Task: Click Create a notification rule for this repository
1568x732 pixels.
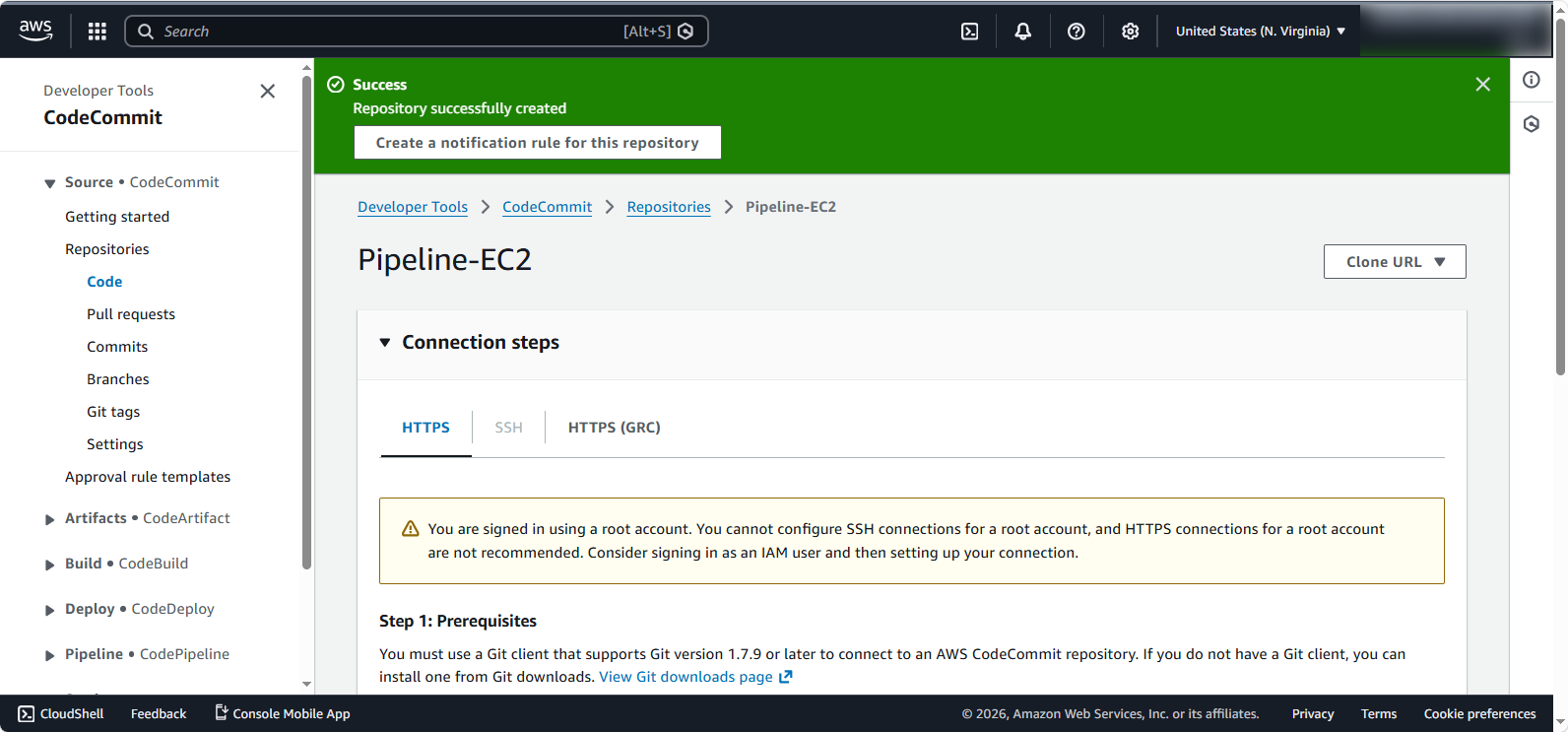Action: click(538, 143)
